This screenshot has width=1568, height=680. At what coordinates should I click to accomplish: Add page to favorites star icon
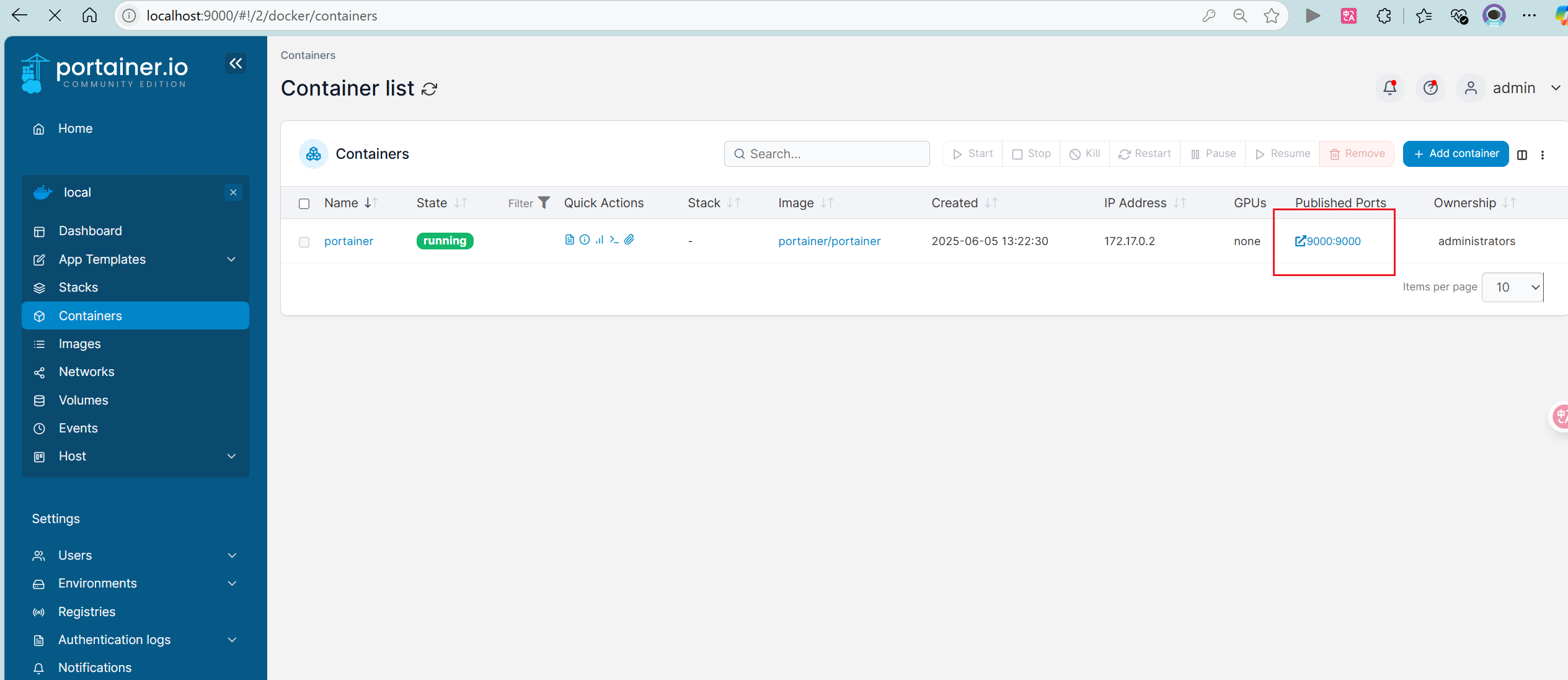pyautogui.click(x=1272, y=16)
